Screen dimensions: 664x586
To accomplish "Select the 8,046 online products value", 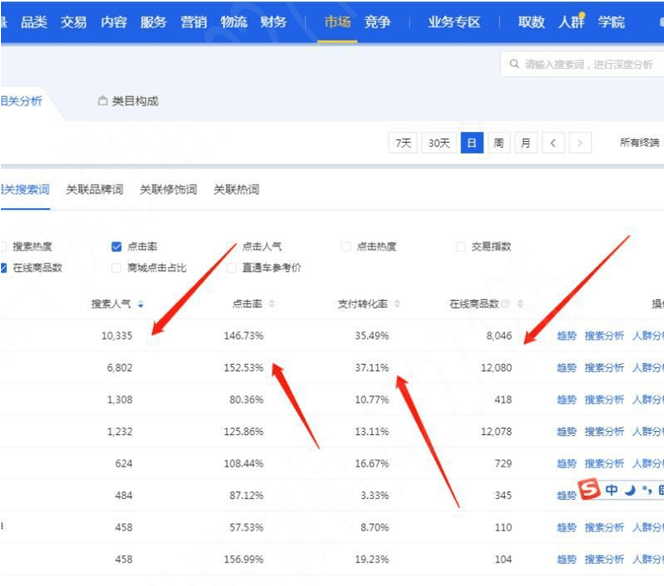I will [499, 336].
